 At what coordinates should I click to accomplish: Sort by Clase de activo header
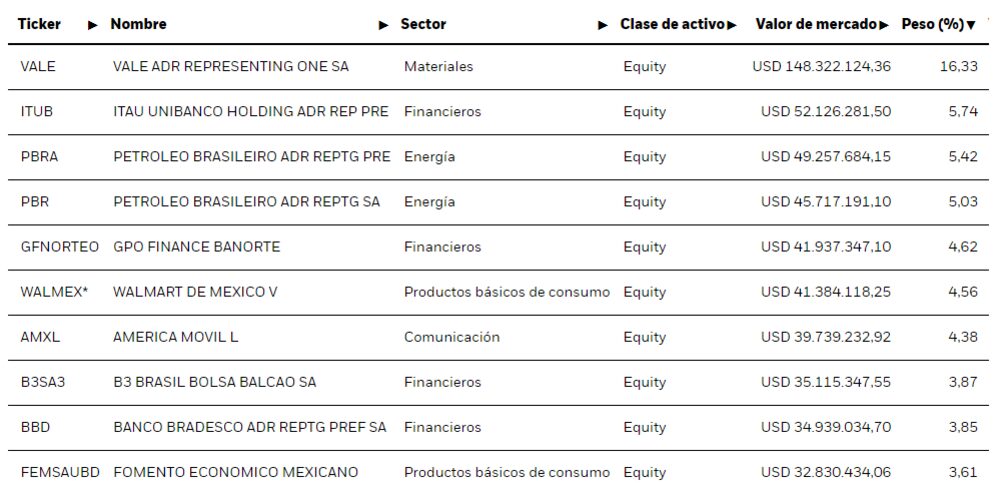[x=672, y=24]
